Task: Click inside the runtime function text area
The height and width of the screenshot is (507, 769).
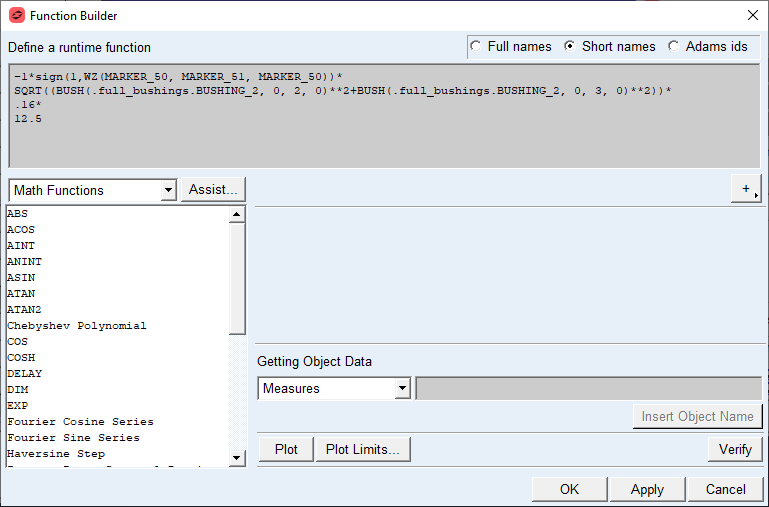Action: click(384, 140)
